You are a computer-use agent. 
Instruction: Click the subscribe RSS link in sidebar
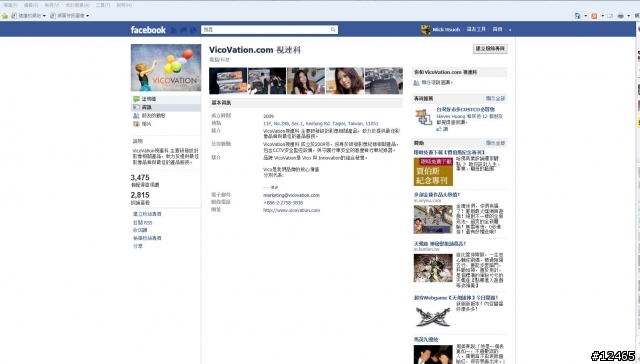coord(142,222)
